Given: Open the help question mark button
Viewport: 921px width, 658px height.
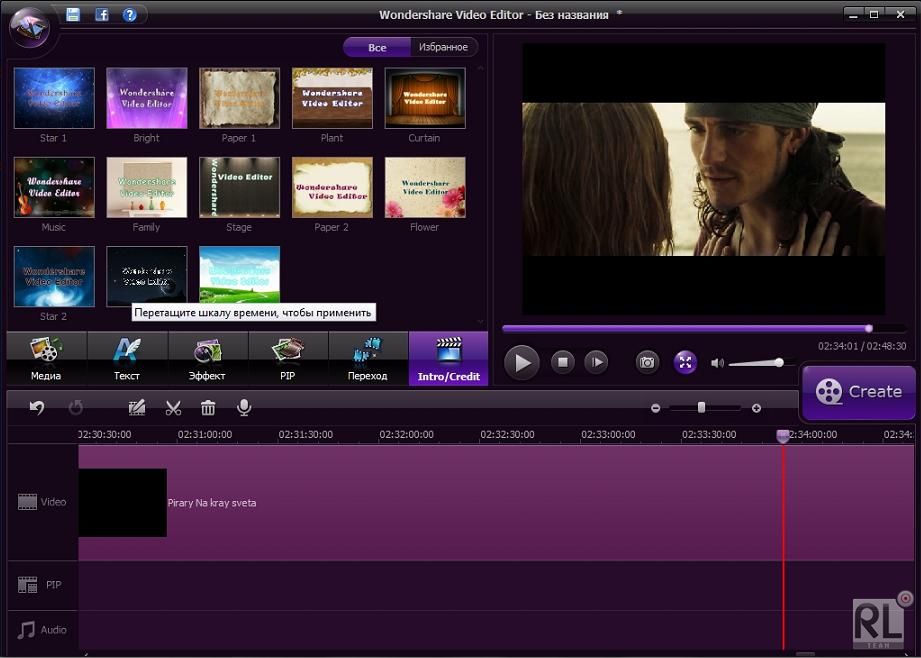Looking at the screenshot, I should click(x=128, y=14).
